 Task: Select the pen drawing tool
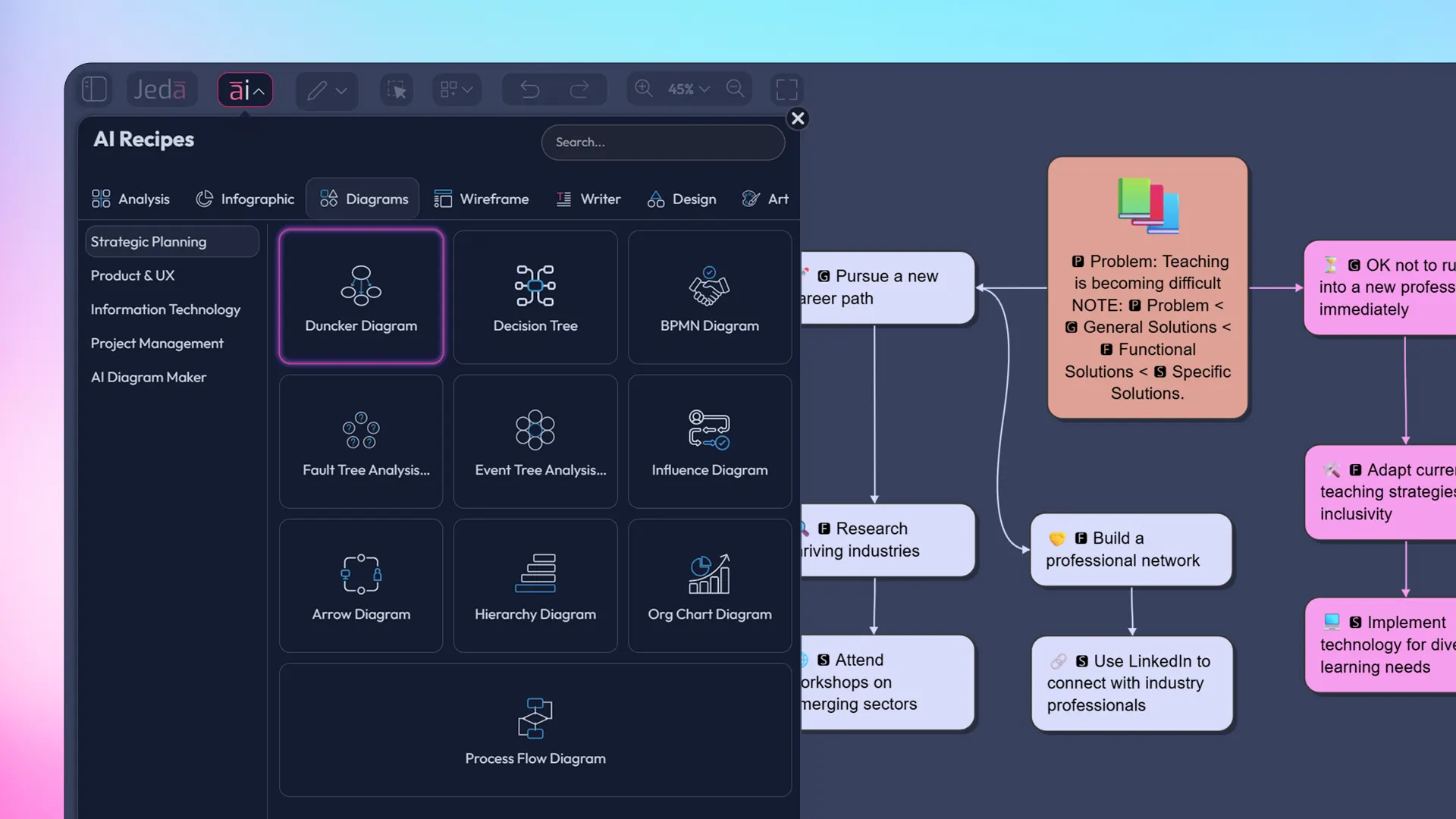coord(318,90)
